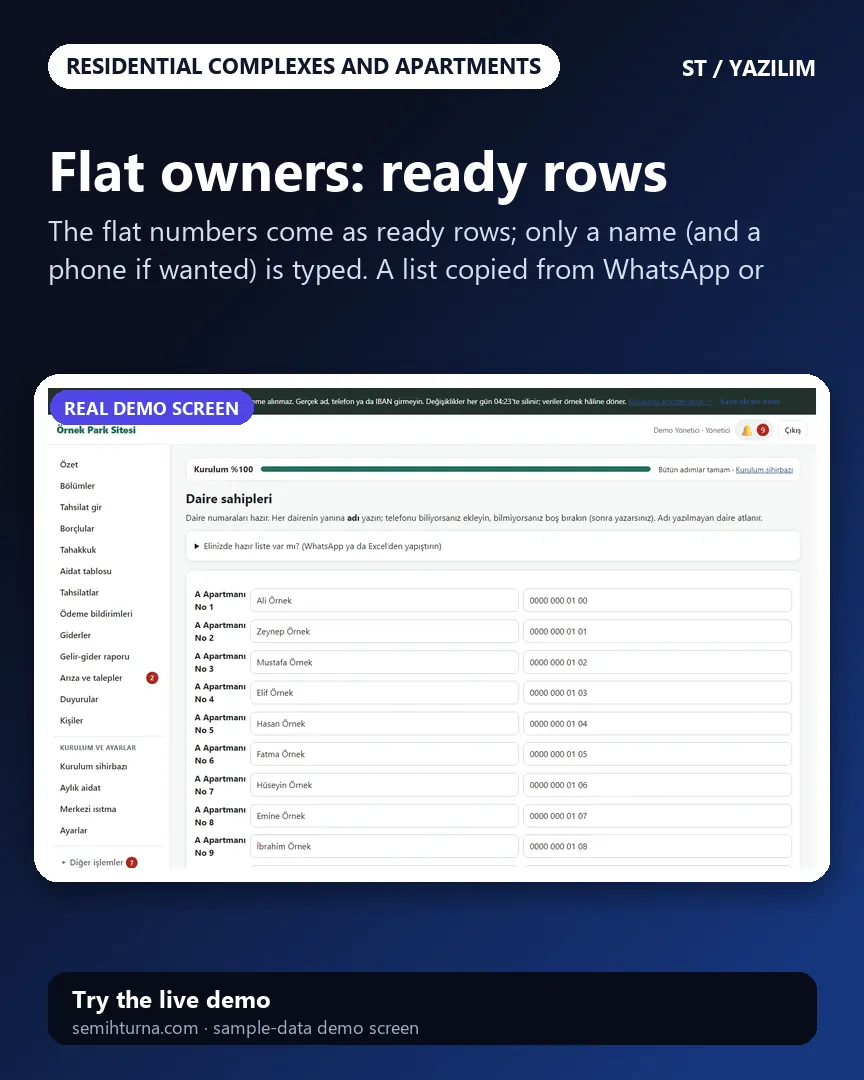Click phone field 0000 000 01 01
This screenshot has height=1080, width=864.
(x=657, y=632)
